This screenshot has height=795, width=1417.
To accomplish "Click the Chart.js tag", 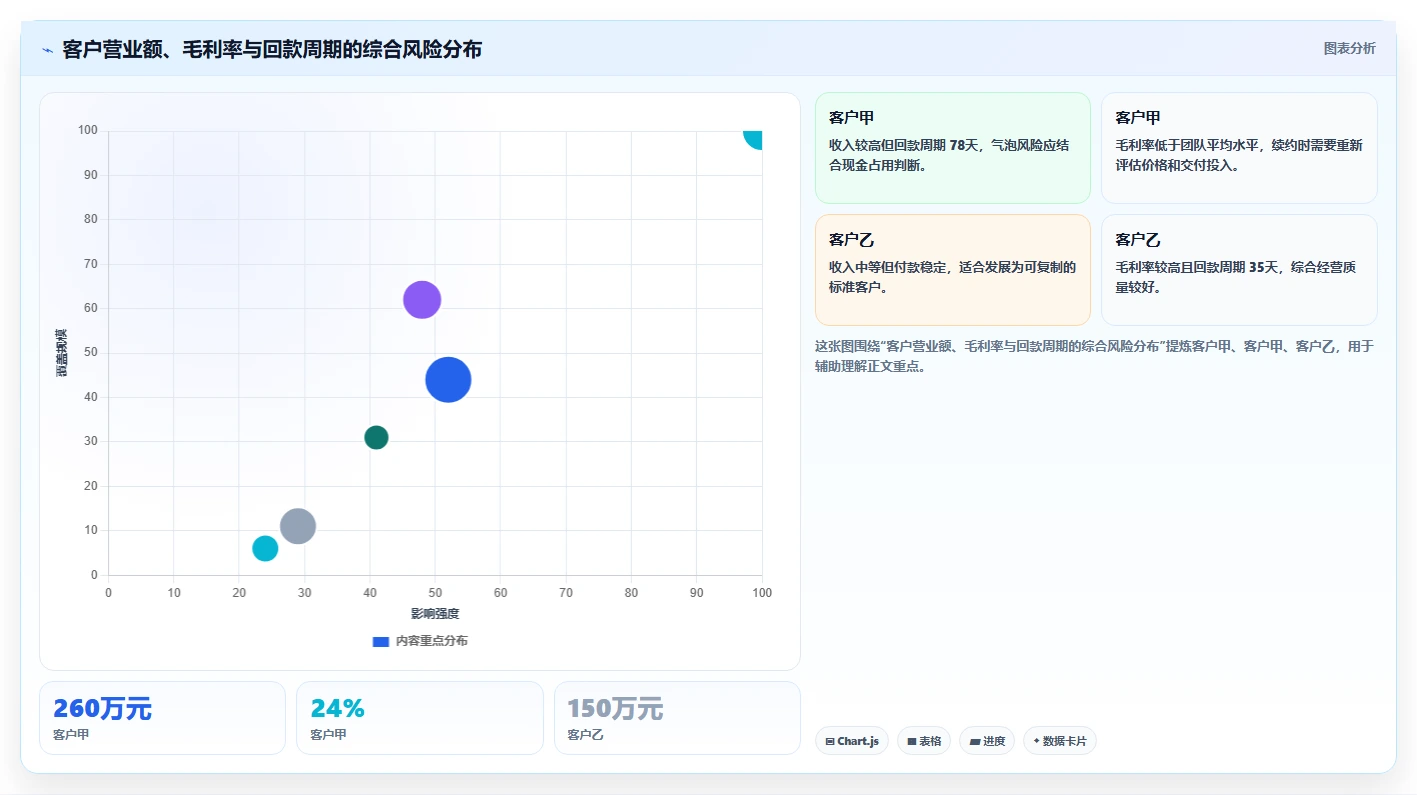I will pos(852,741).
